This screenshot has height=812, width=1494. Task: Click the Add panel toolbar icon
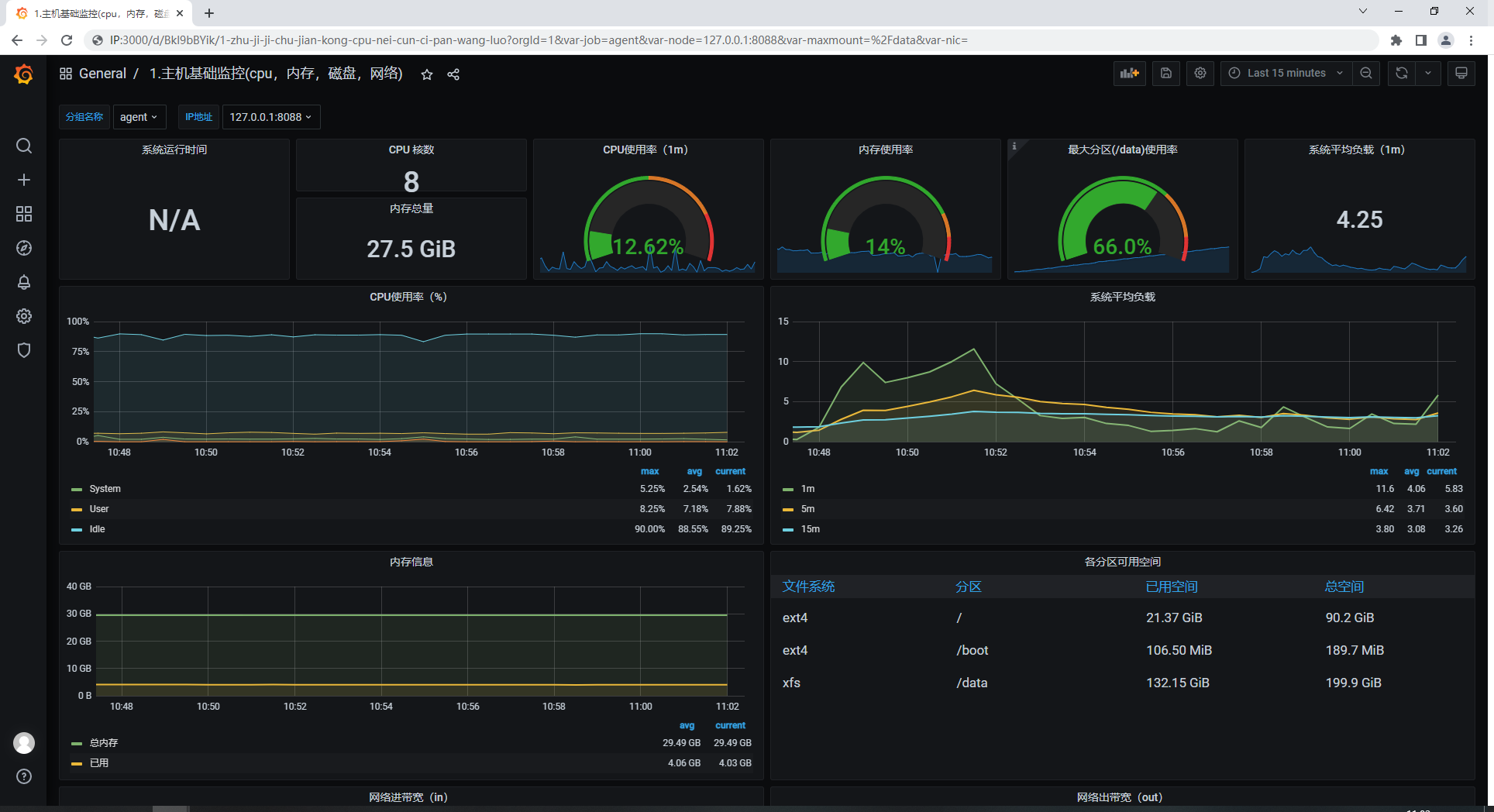[x=1129, y=73]
